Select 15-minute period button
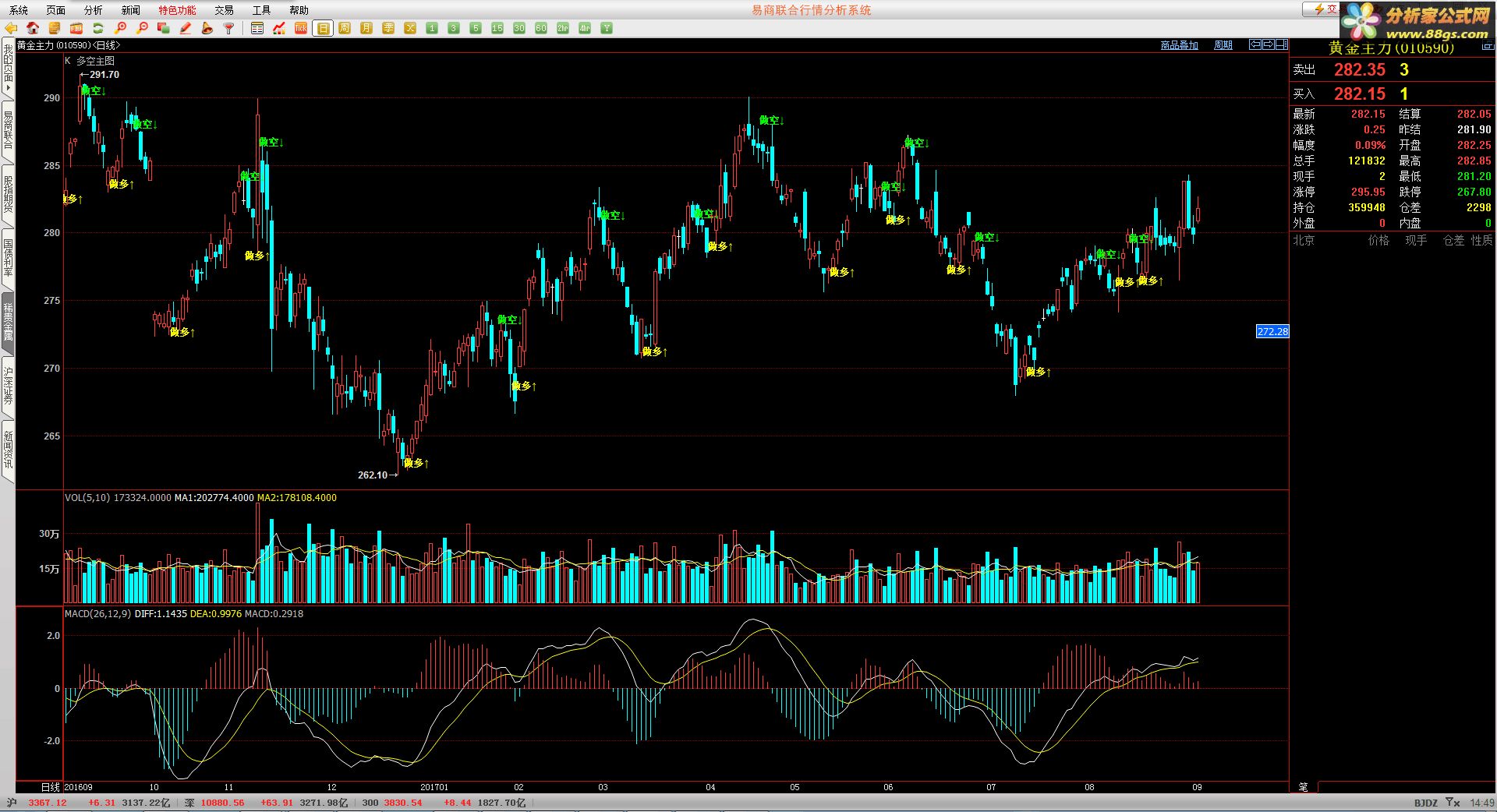Image resolution: width=1497 pixels, height=812 pixels. click(497, 28)
